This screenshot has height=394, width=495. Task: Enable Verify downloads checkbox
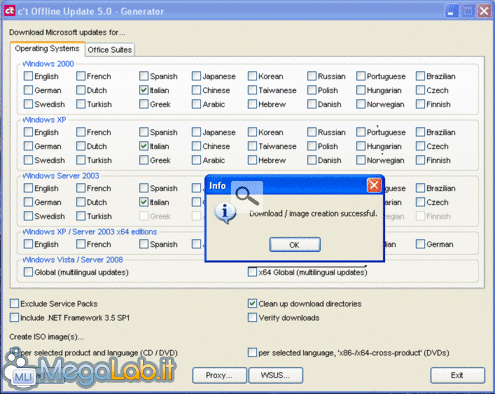[252, 318]
